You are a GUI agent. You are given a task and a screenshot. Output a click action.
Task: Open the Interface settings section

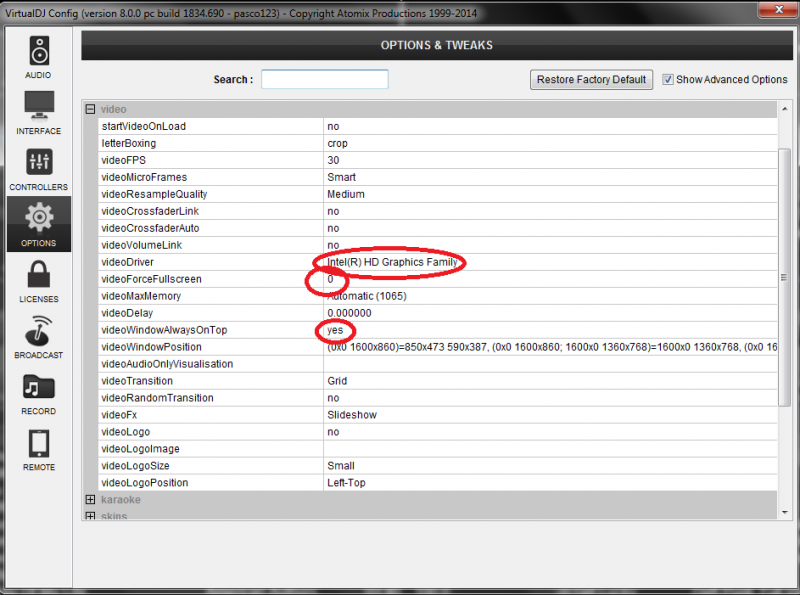pos(39,113)
